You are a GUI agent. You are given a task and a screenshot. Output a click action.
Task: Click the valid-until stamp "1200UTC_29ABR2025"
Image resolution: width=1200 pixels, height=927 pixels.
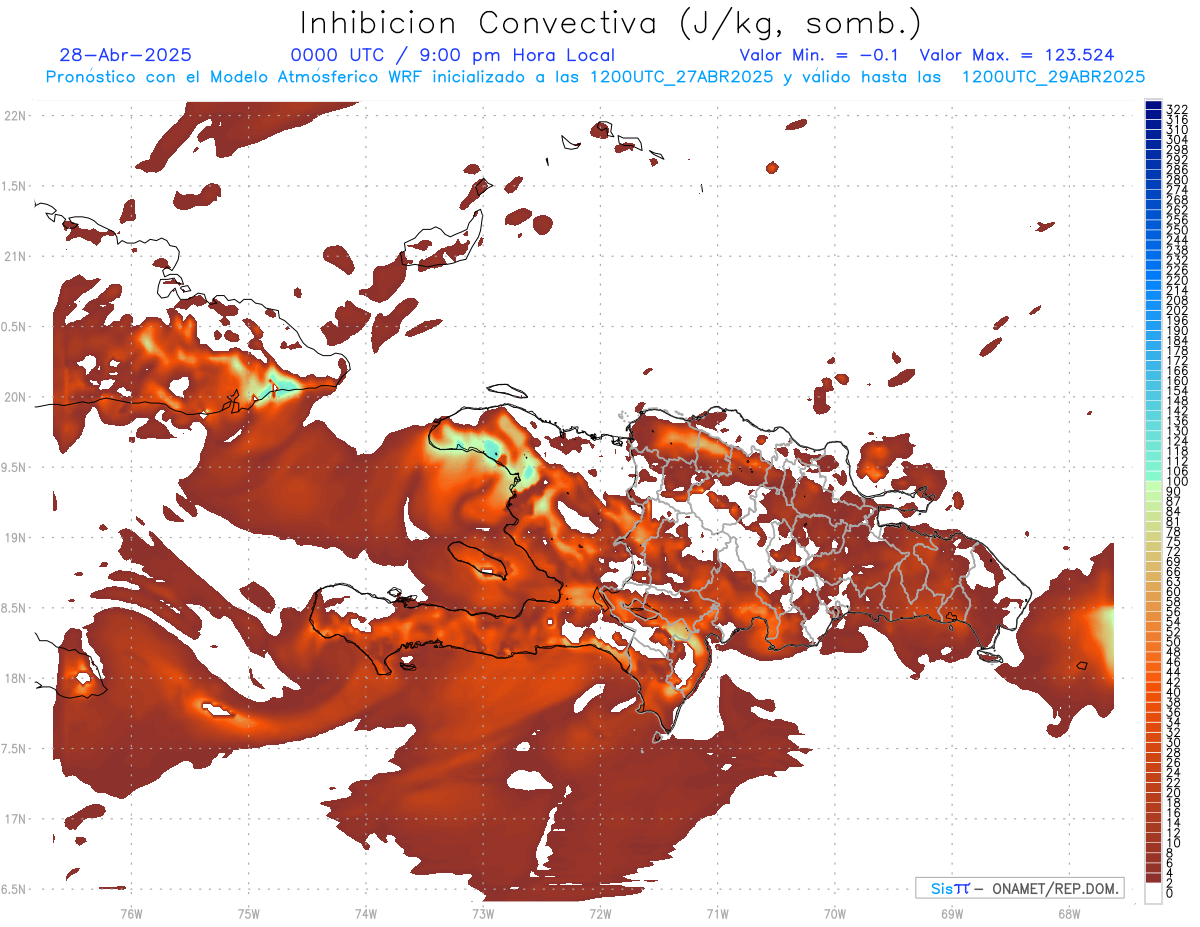(x=1053, y=77)
